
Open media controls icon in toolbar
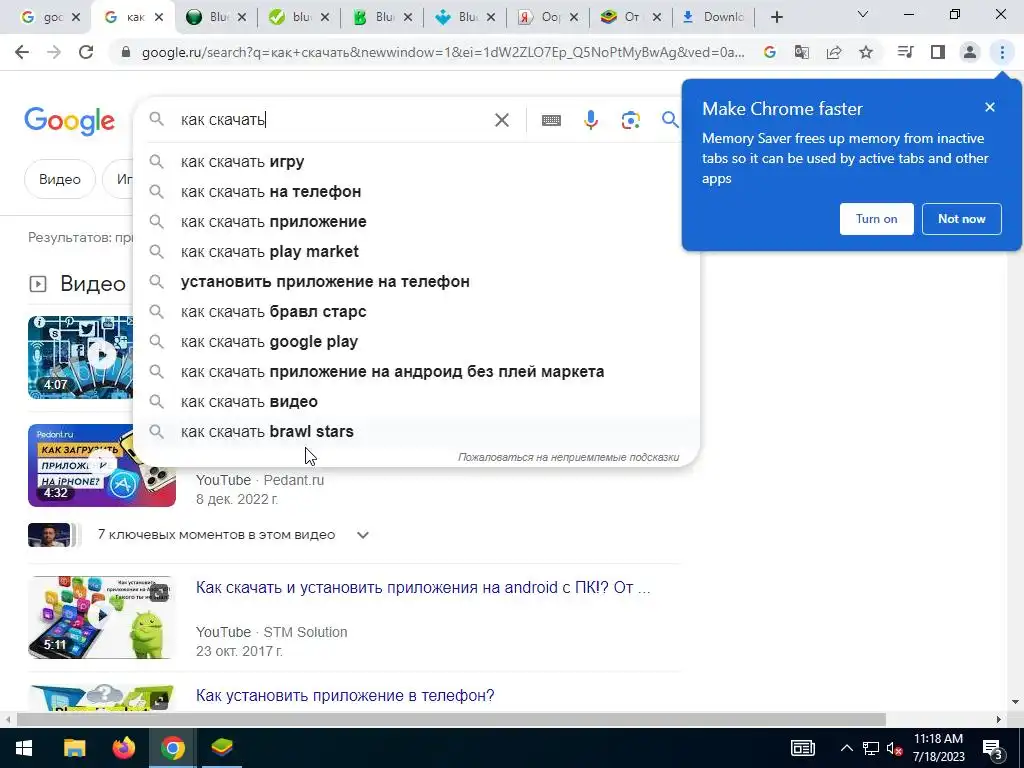(905, 52)
